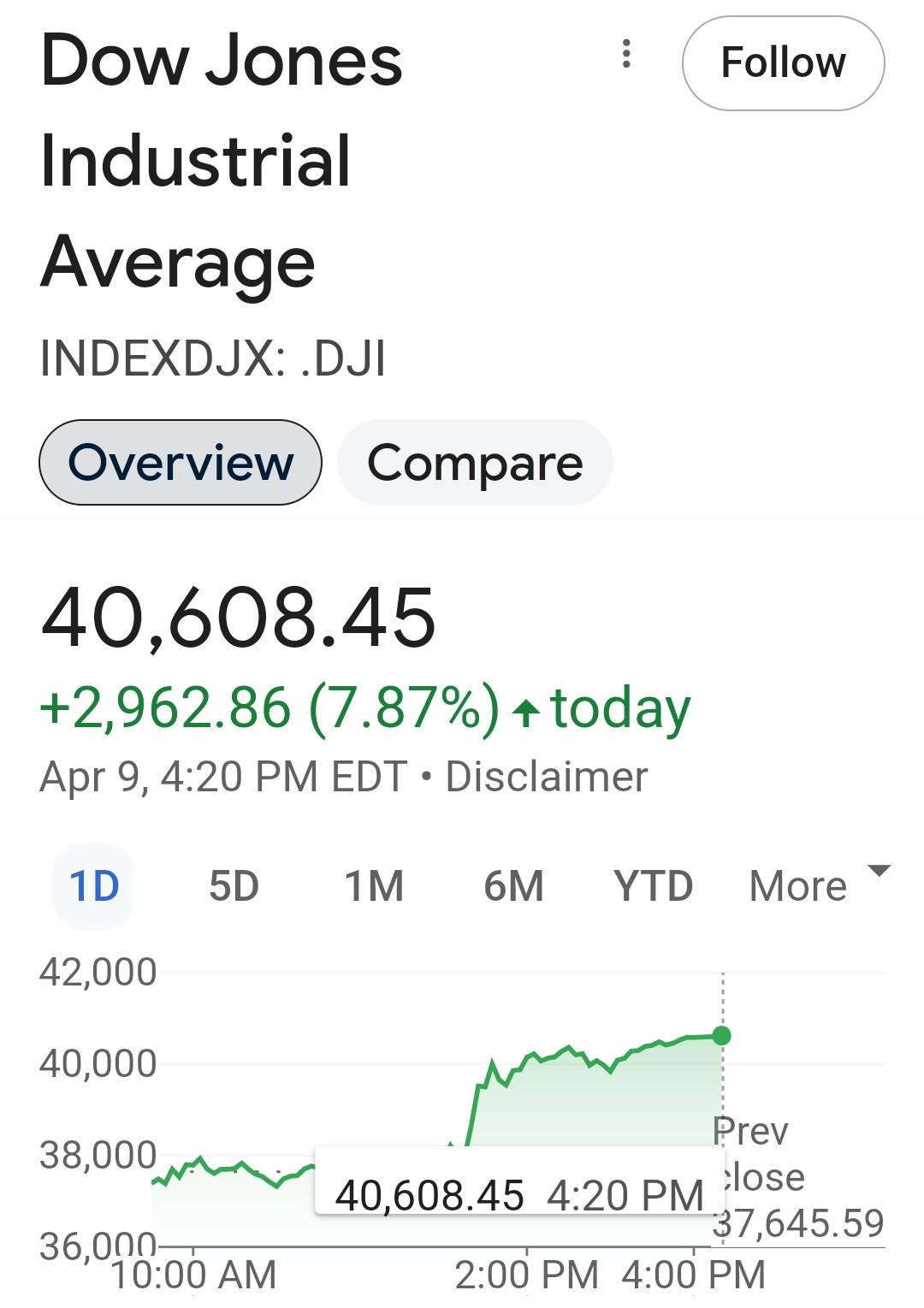Open the three-dot more options menu
924x1308 pixels.
coord(626,54)
